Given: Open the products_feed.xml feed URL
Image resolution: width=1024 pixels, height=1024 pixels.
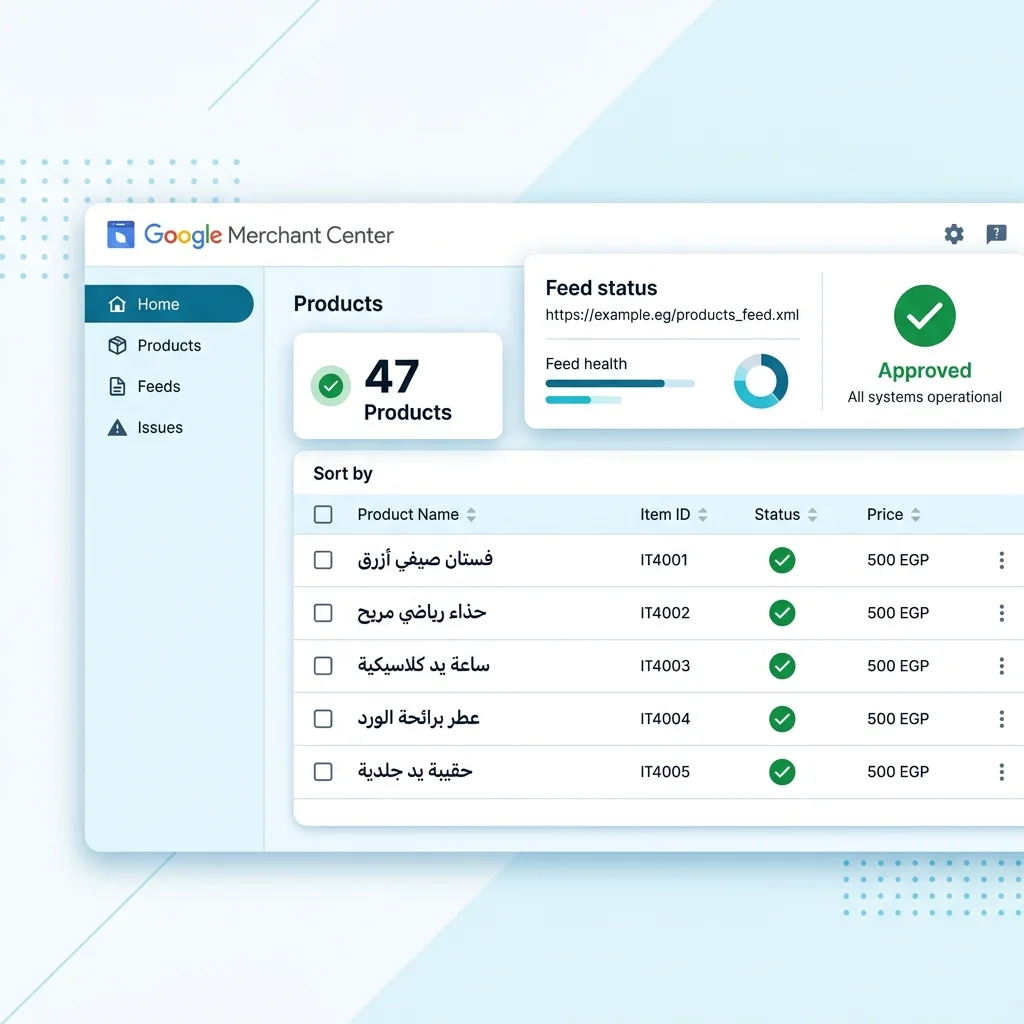Looking at the screenshot, I should (672, 315).
